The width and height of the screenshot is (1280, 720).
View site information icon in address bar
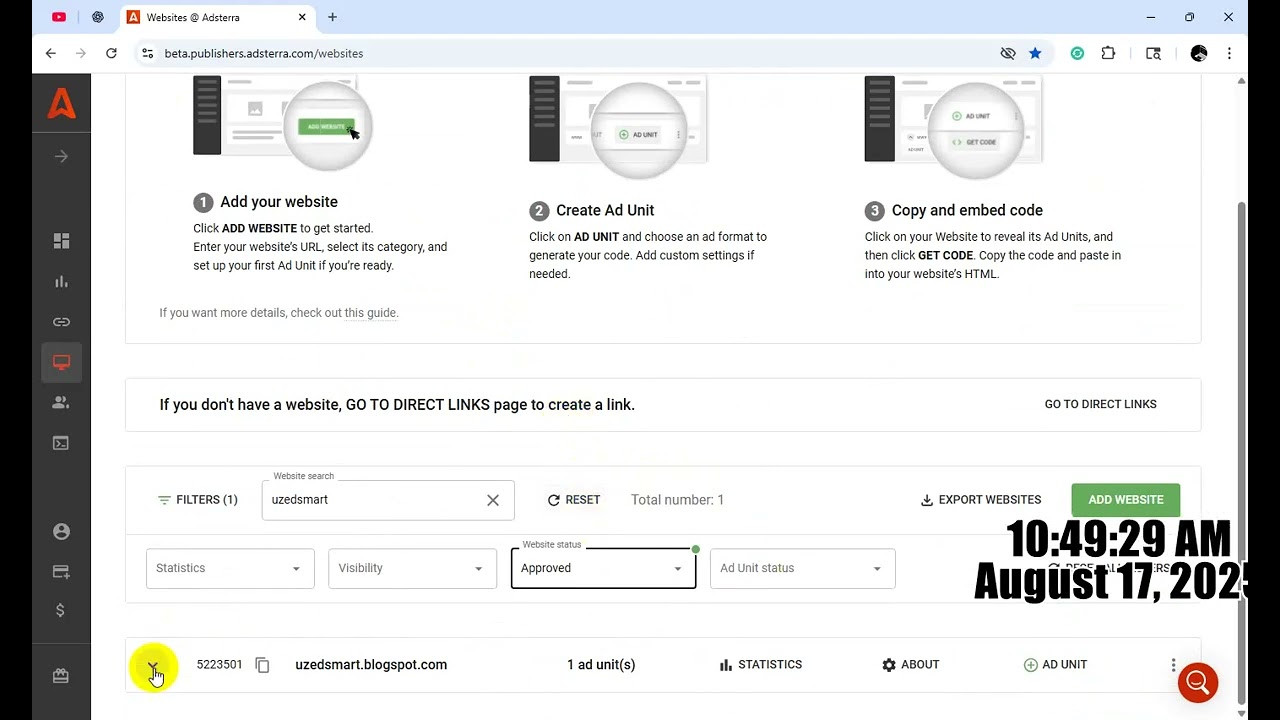click(x=147, y=53)
